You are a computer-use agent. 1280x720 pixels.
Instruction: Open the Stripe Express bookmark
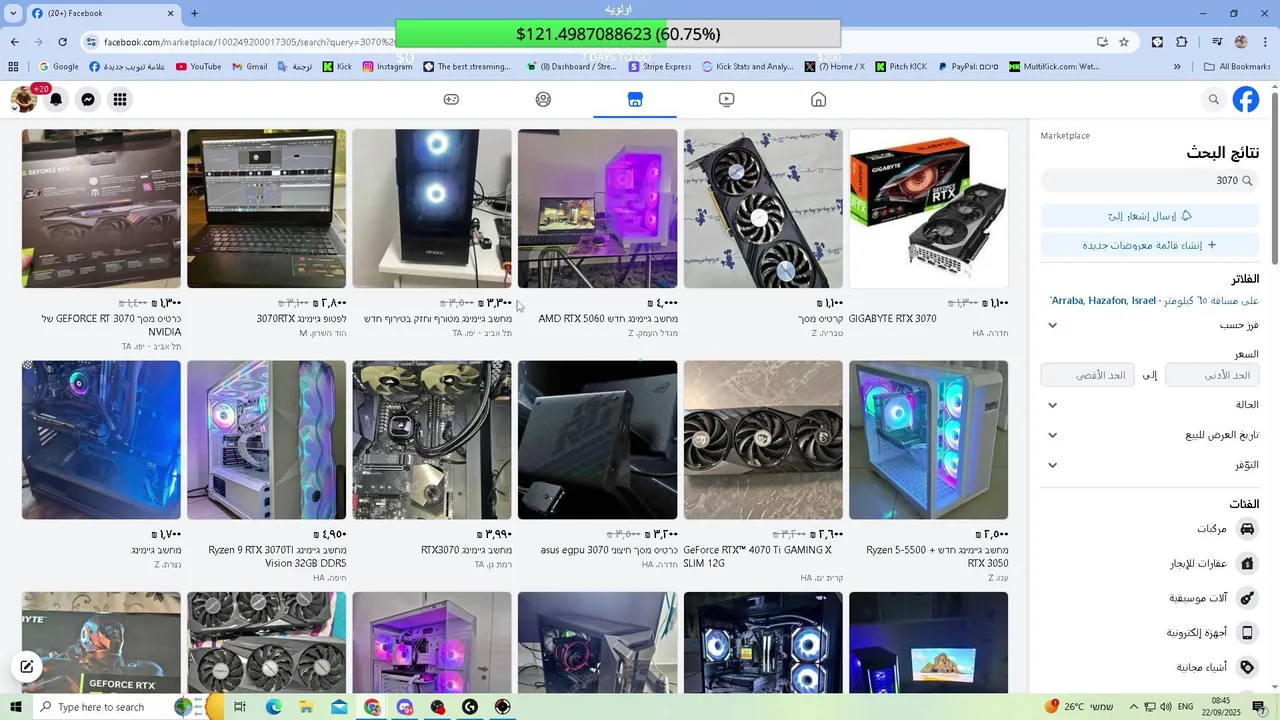point(659,67)
